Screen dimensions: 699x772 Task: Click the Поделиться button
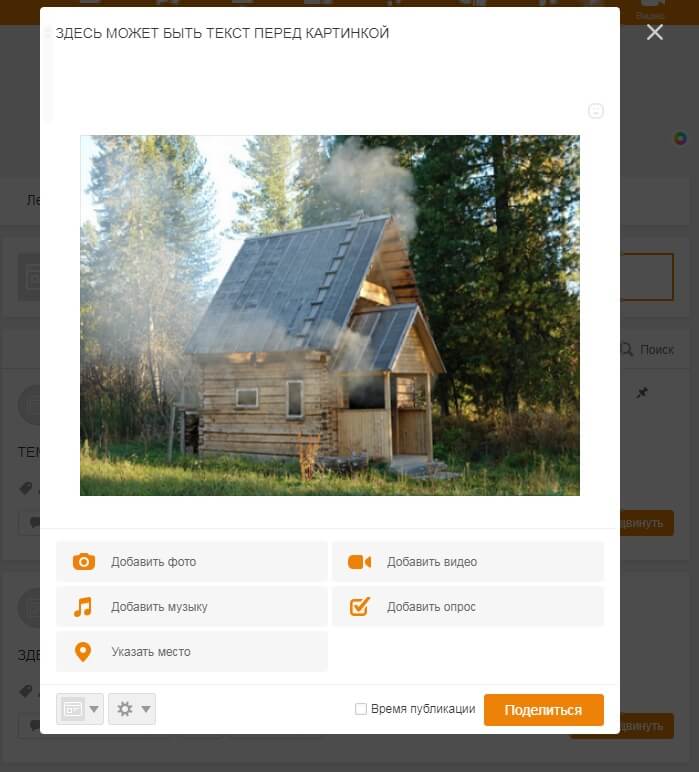click(543, 709)
